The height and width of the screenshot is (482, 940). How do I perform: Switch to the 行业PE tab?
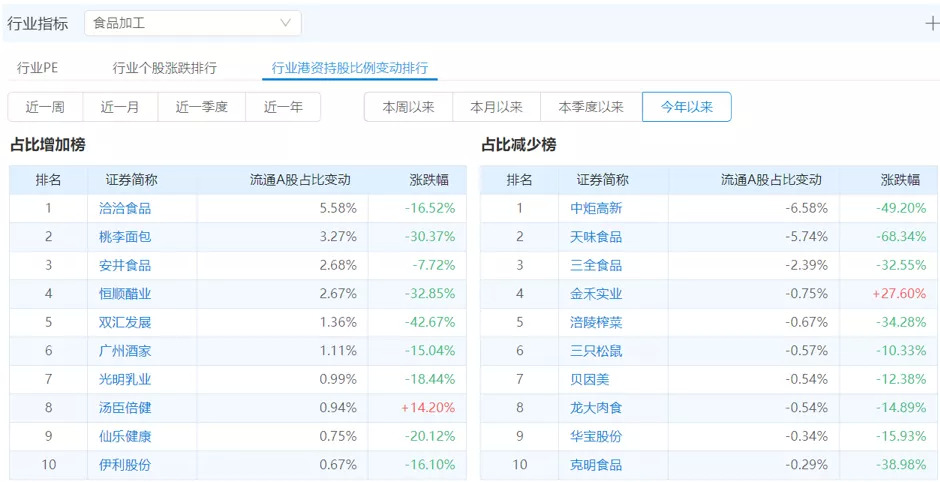coord(37,68)
